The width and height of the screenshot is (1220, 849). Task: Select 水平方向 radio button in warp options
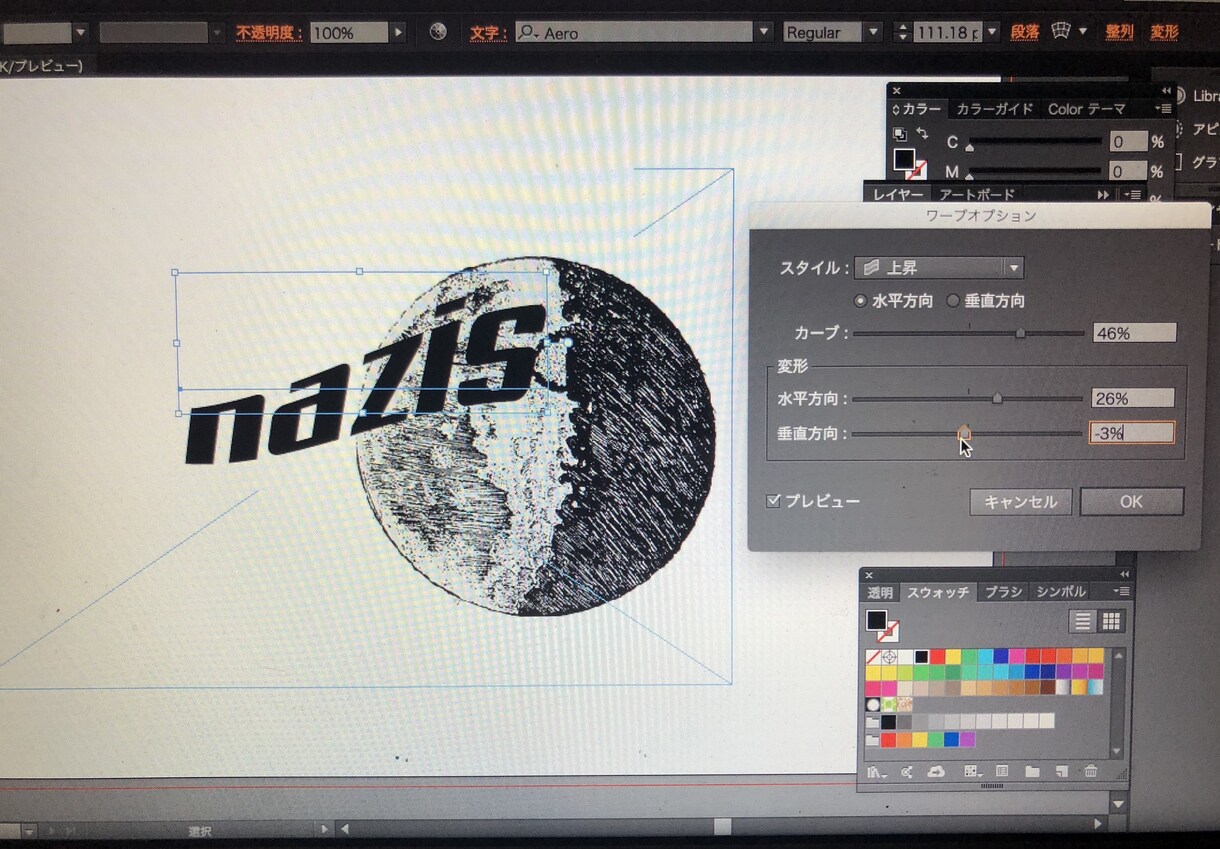tap(860, 300)
